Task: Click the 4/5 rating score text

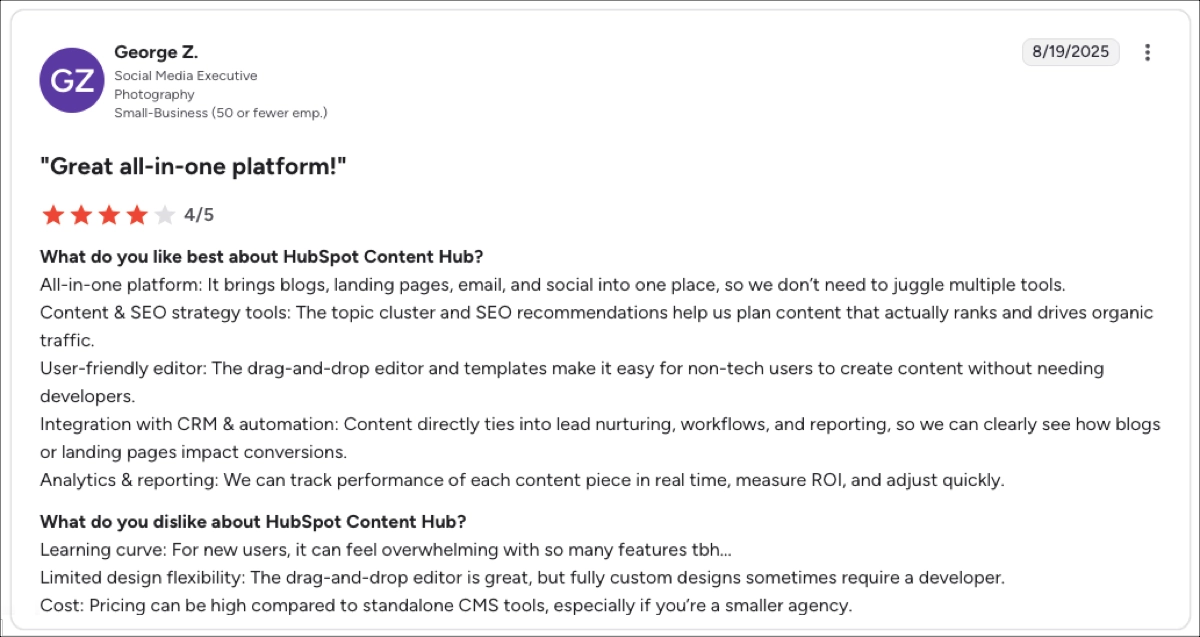Action: click(x=199, y=214)
